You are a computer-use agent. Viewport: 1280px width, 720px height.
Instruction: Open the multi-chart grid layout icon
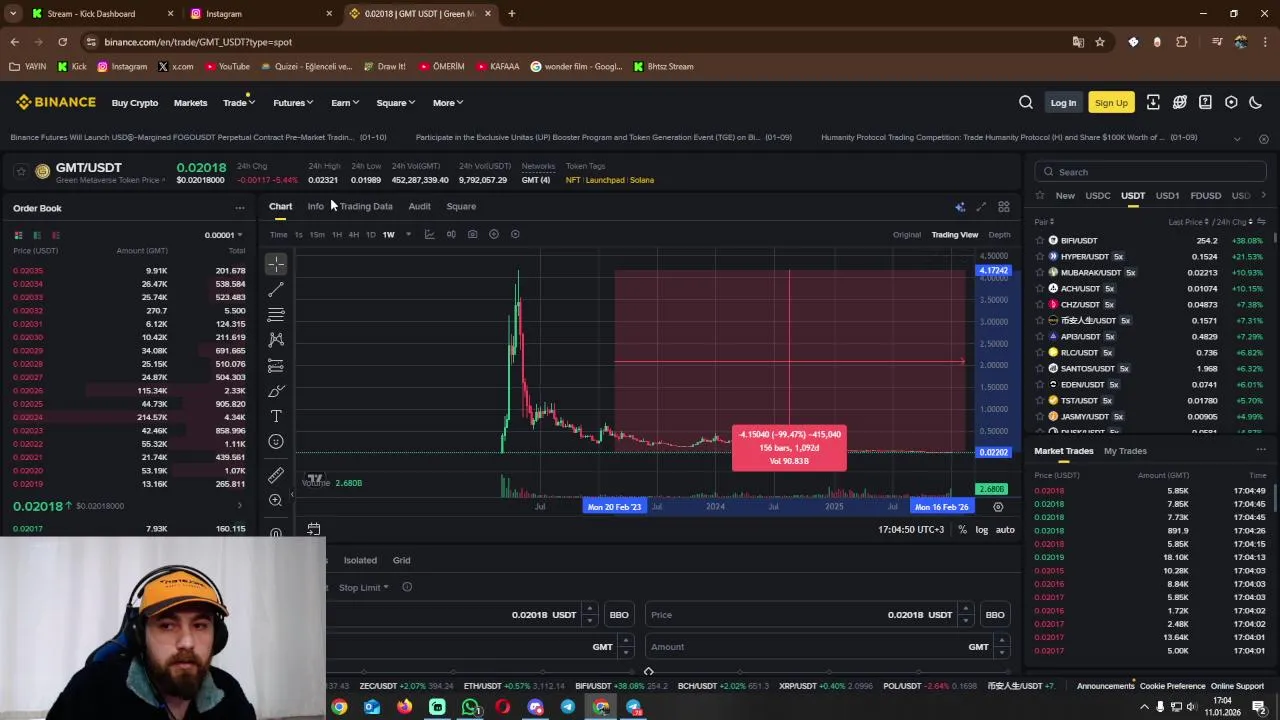pyautogui.click(x=1004, y=207)
